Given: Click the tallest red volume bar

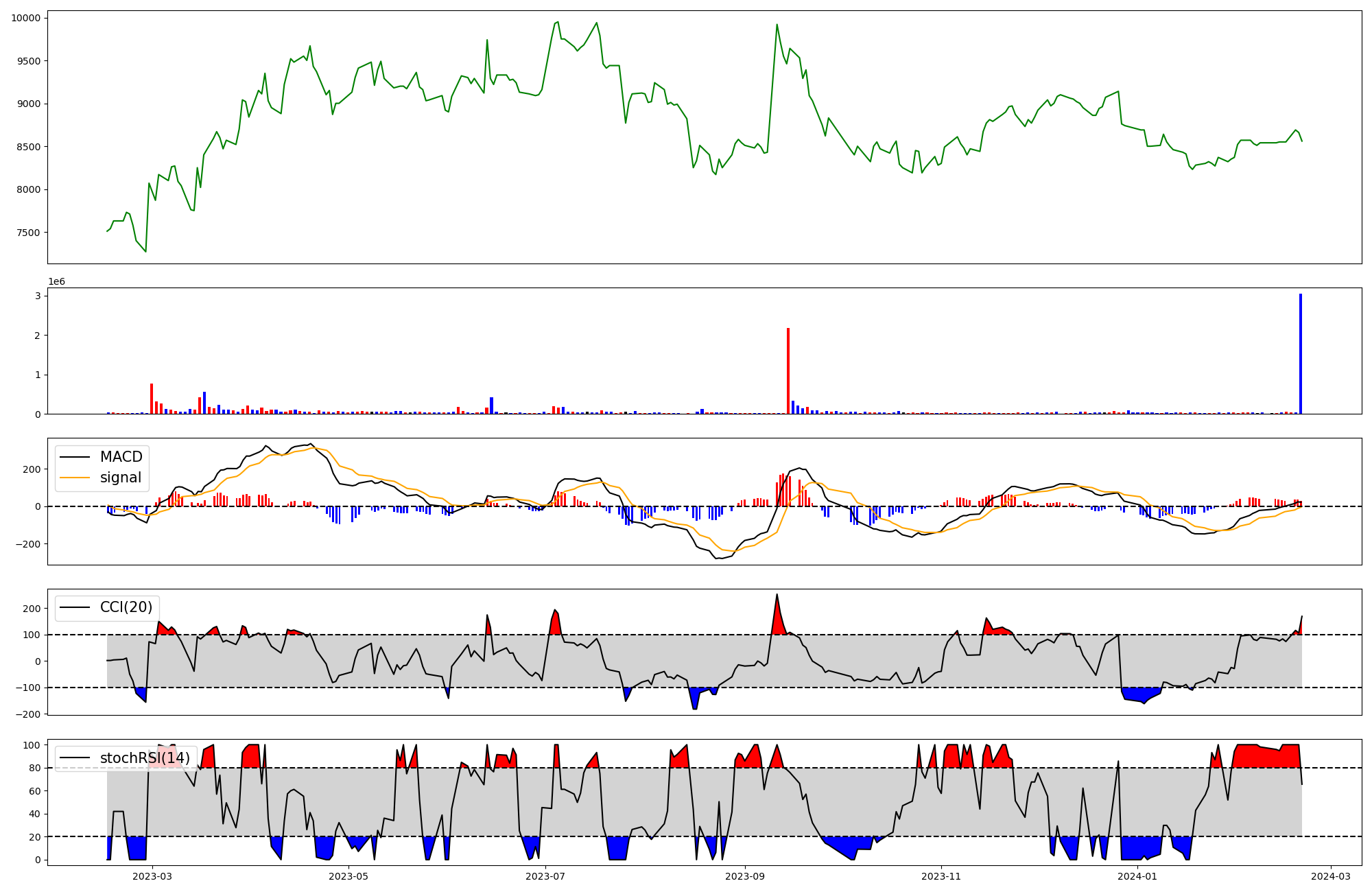Looking at the screenshot, I should point(788,371).
